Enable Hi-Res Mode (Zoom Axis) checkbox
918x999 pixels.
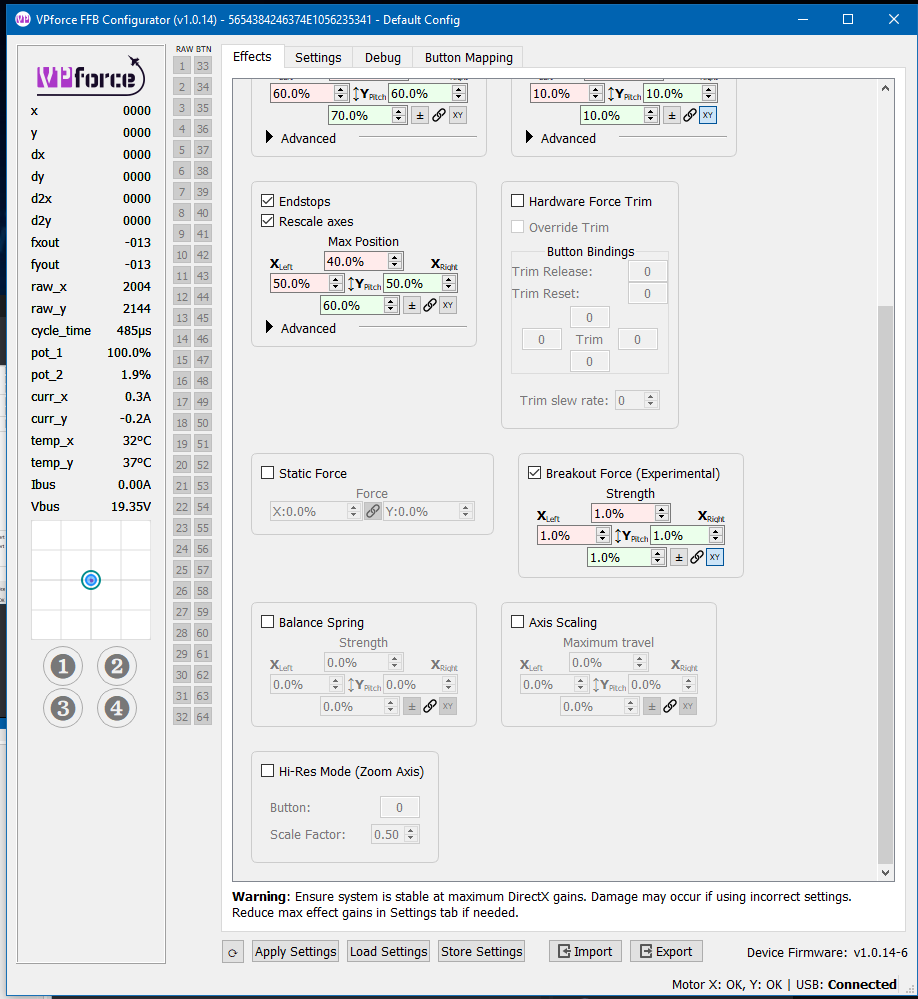point(268,771)
